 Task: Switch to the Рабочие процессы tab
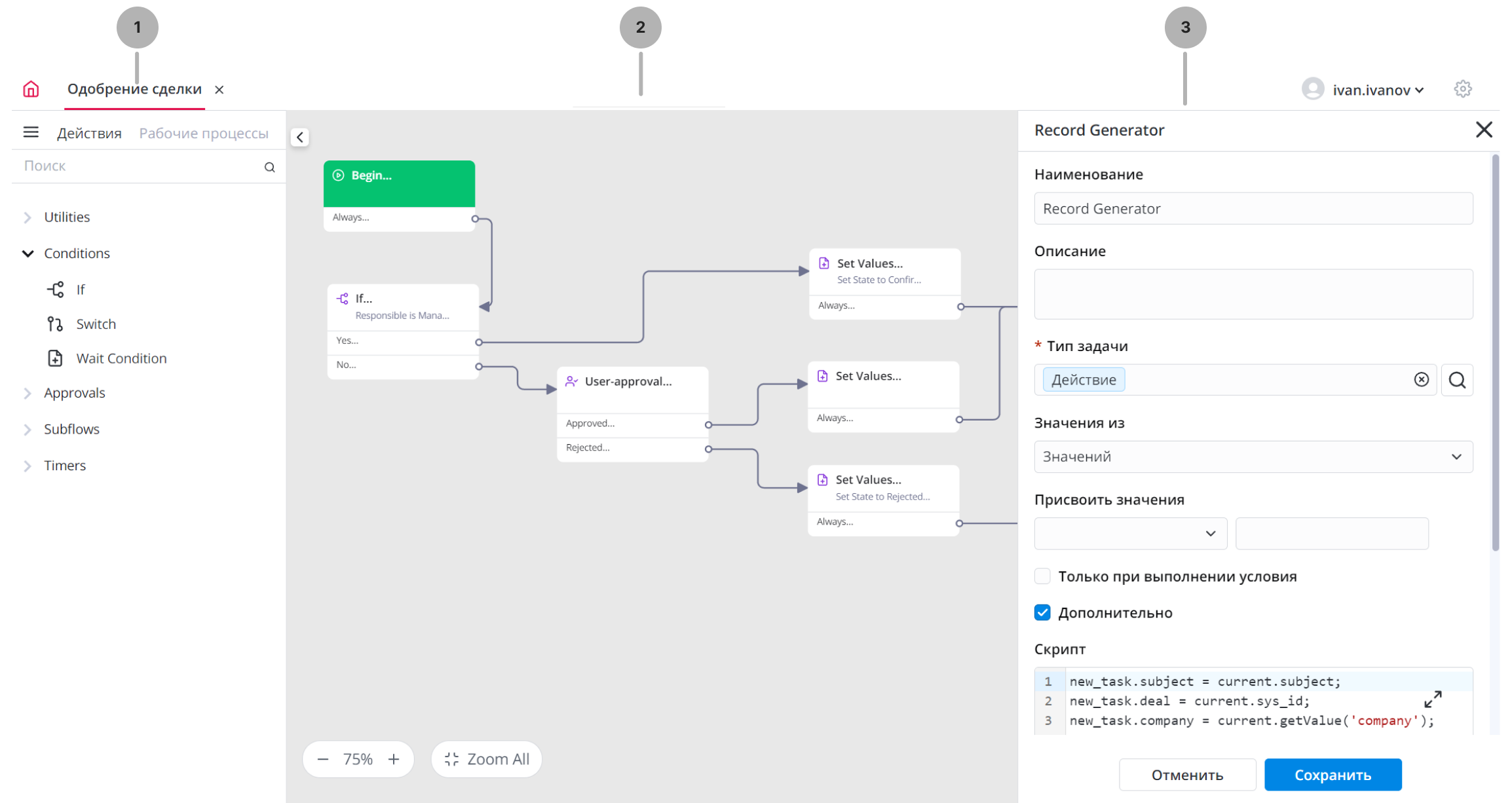click(204, 134)
